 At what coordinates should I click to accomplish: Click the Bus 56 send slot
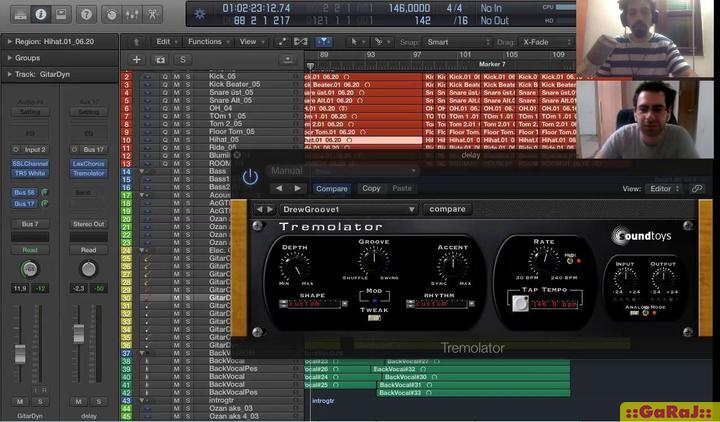(24, 192)
